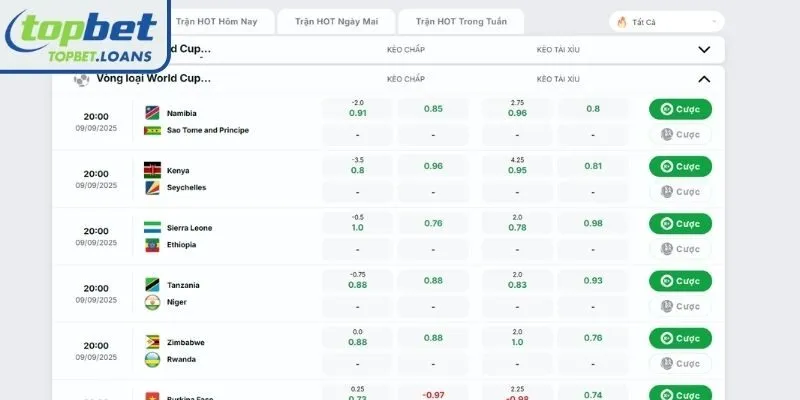
Task: Open the Tất Cả filter dropdown
Action: [666, 22]
